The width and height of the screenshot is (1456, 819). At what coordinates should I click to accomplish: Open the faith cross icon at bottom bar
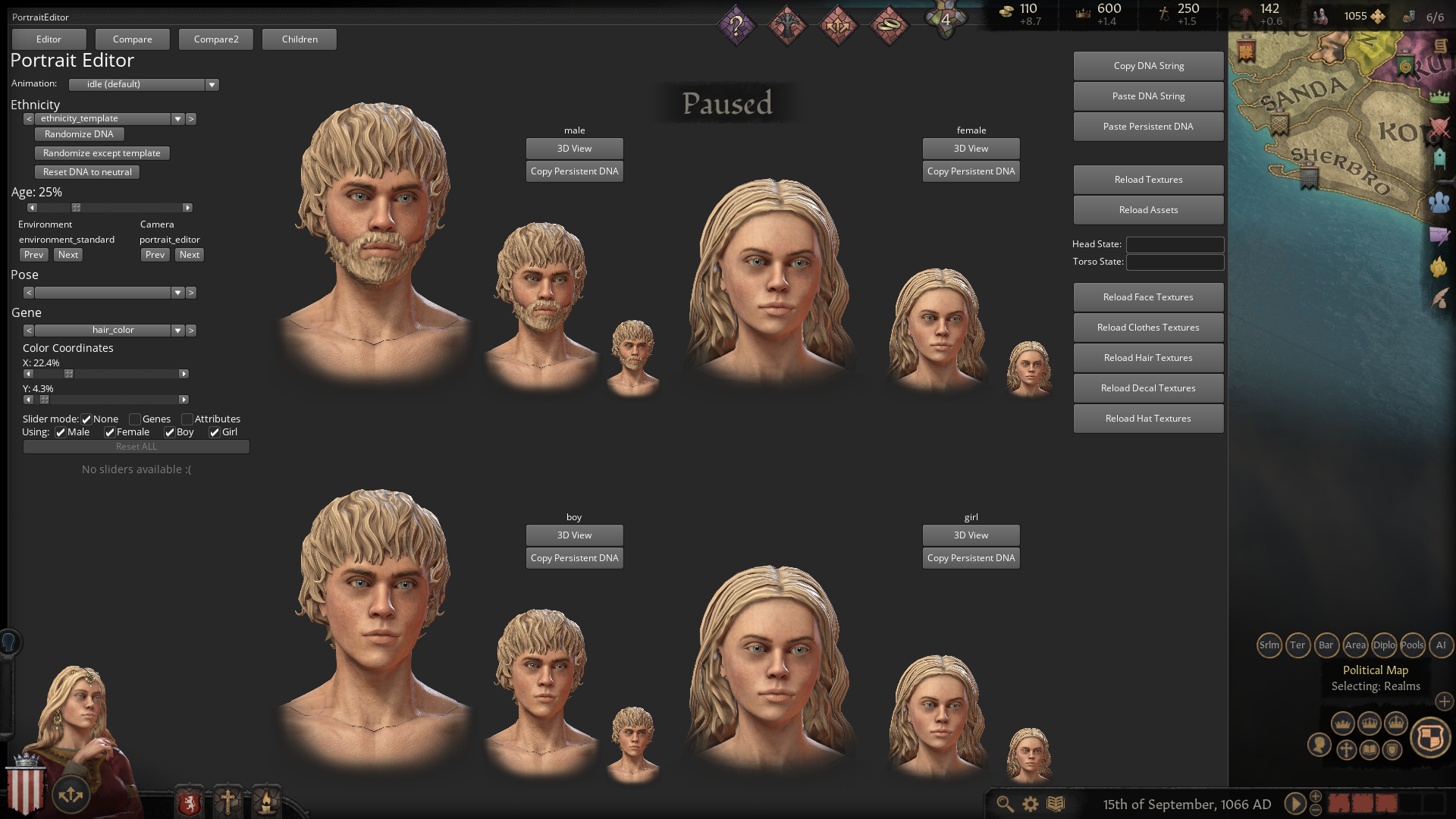227,802
